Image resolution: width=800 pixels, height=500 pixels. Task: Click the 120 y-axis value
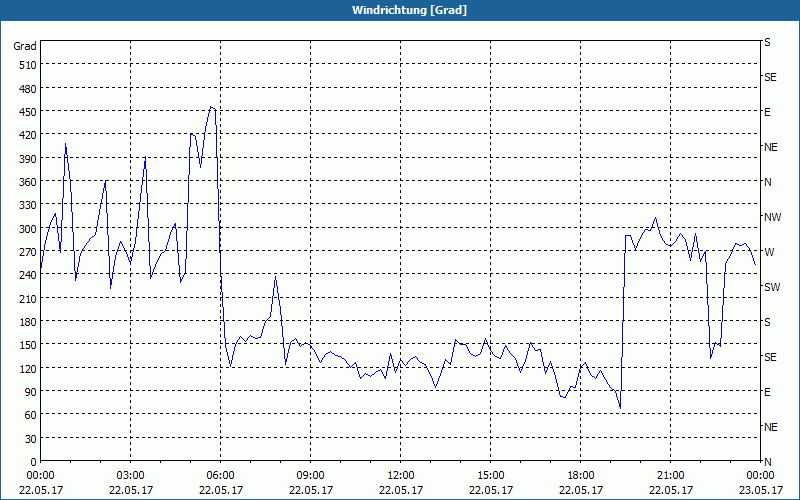(x=28, y=368)
